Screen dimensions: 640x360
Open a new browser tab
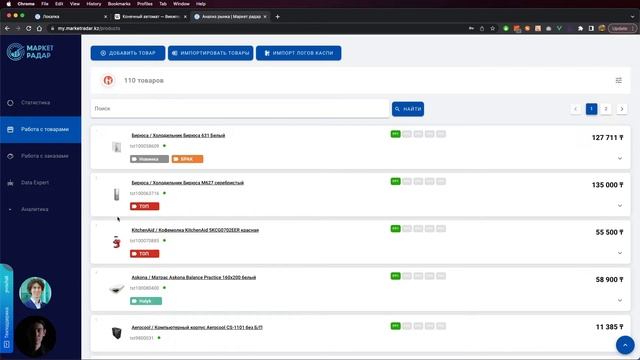(x=278, y=17)
